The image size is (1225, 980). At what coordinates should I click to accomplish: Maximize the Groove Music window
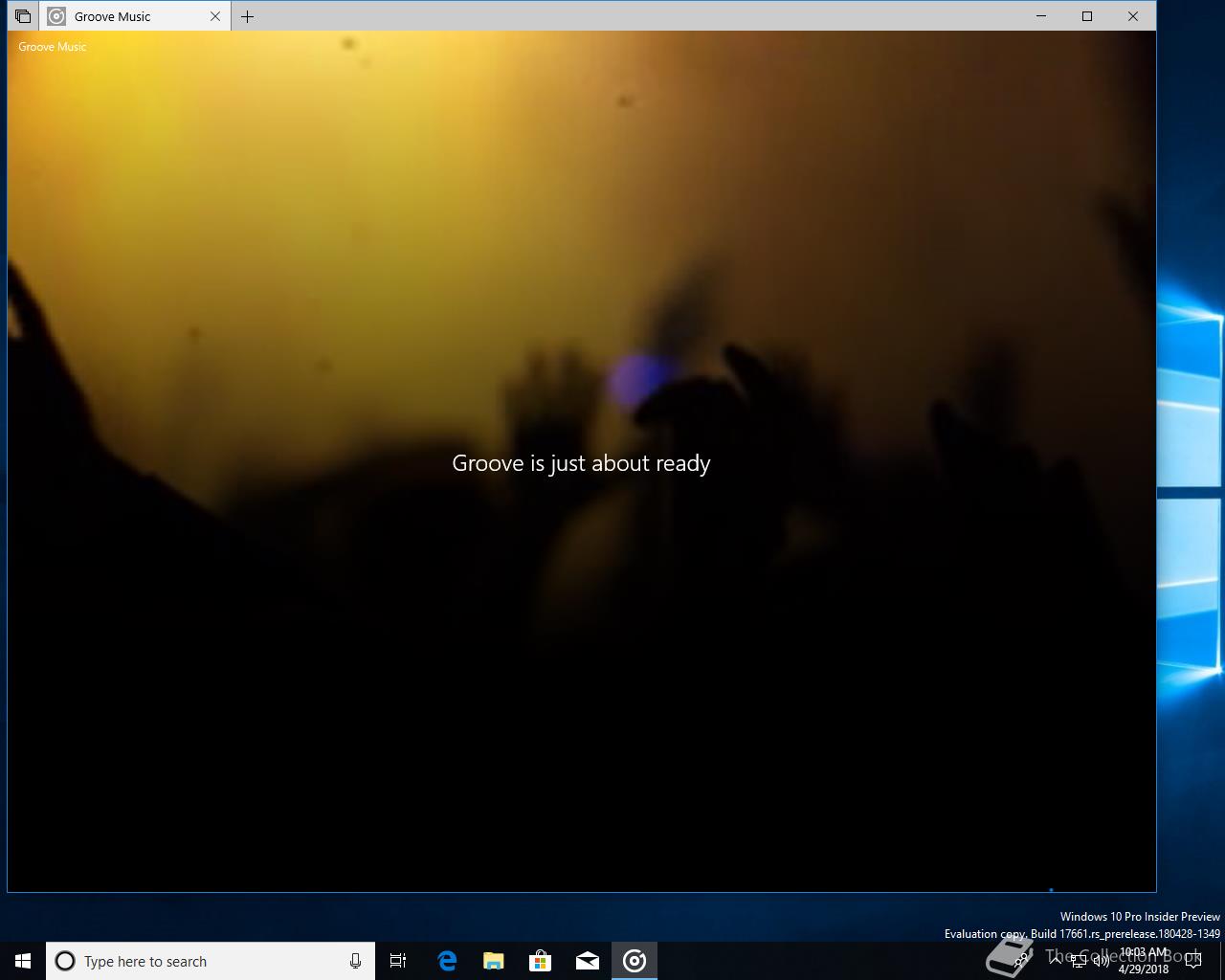pyautogui.click(x=1087, y=16)
